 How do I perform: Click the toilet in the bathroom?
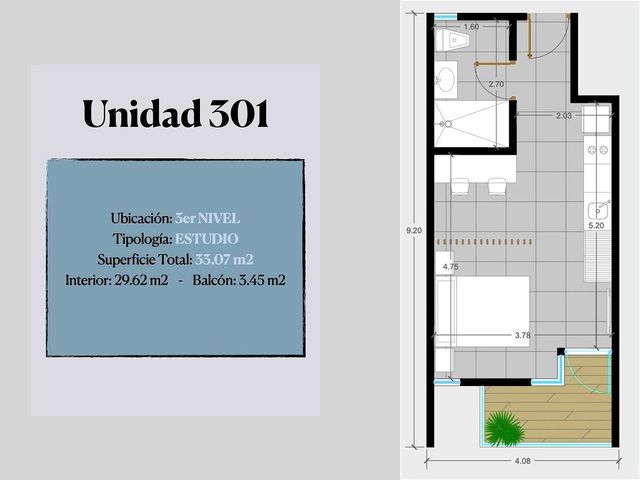452,40
